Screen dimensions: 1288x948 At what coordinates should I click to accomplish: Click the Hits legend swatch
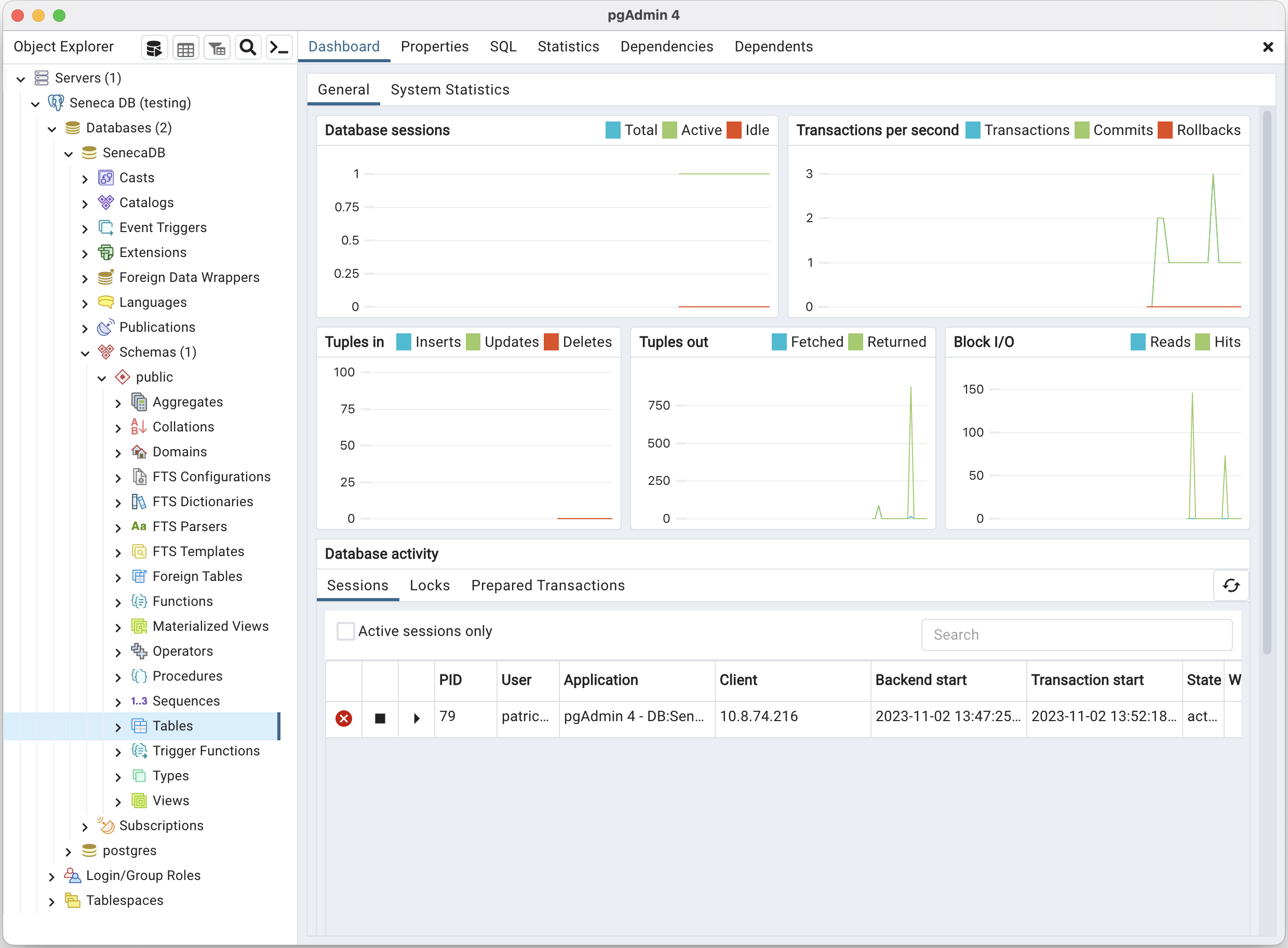tap(1202, 342)
